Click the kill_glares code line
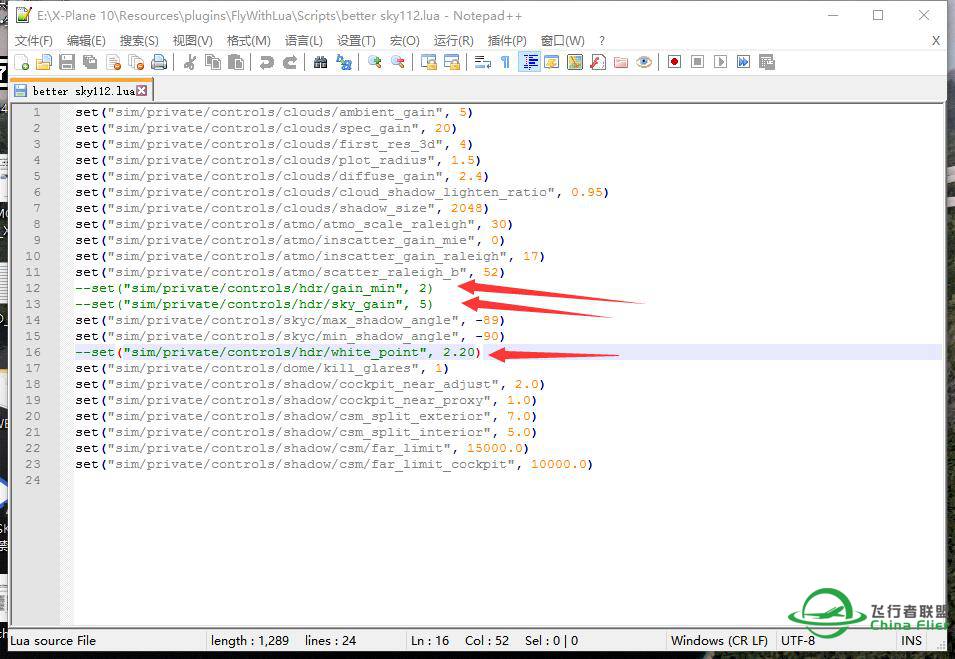Screen dimensions: 955x659 click(262, 368)
